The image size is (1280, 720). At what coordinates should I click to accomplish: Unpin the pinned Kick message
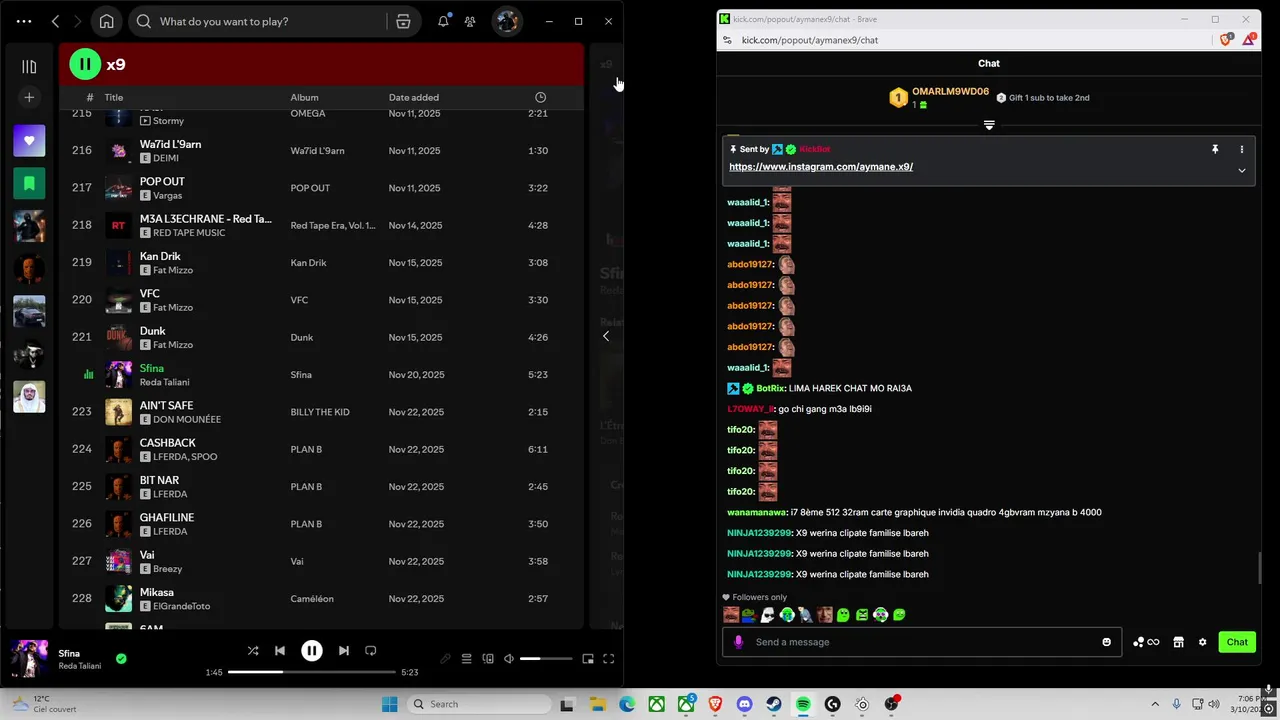pyautogui.click(x=1215, y=149)
